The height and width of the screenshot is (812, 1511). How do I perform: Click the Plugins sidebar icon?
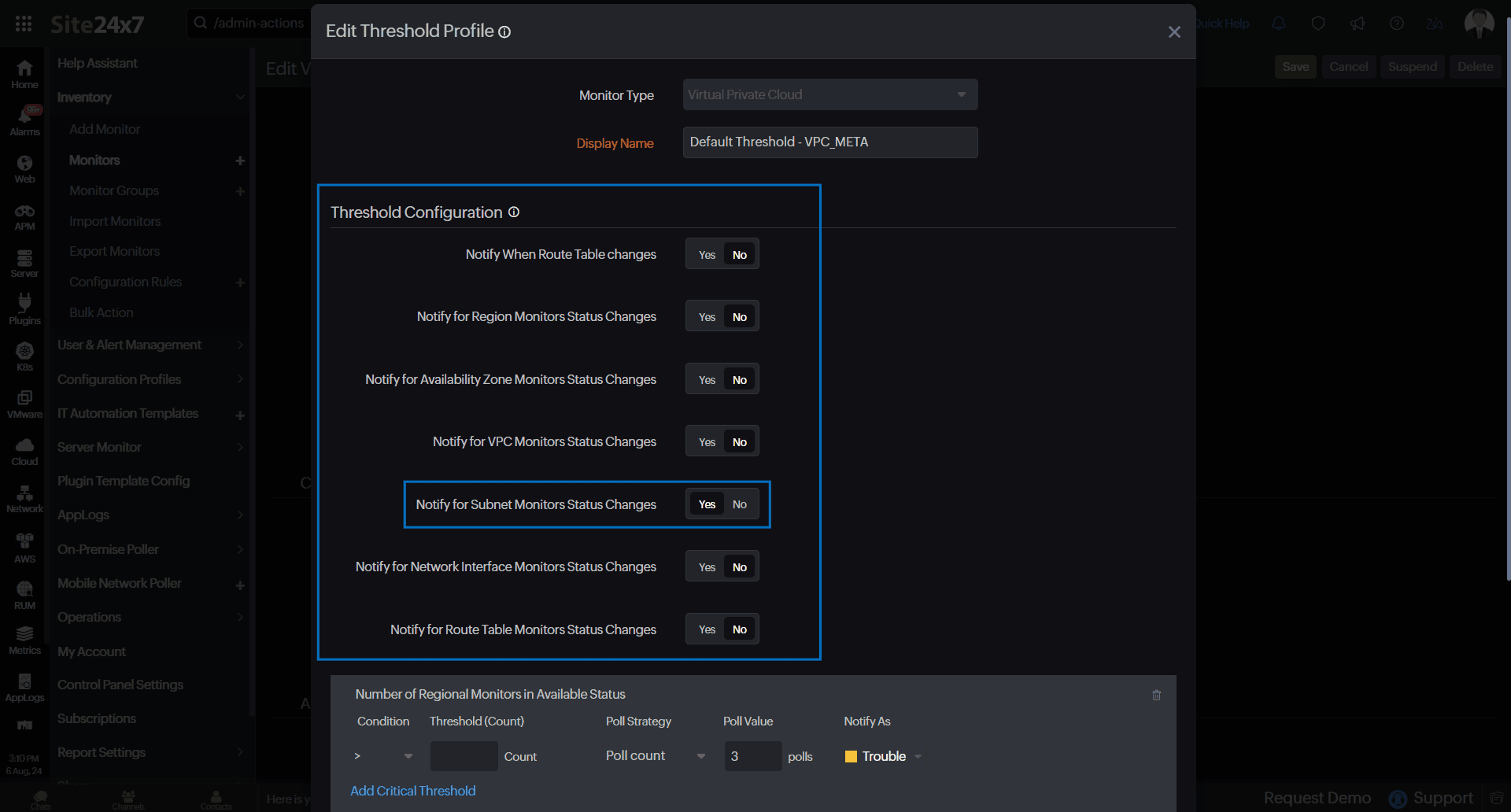tap(24, 309)
